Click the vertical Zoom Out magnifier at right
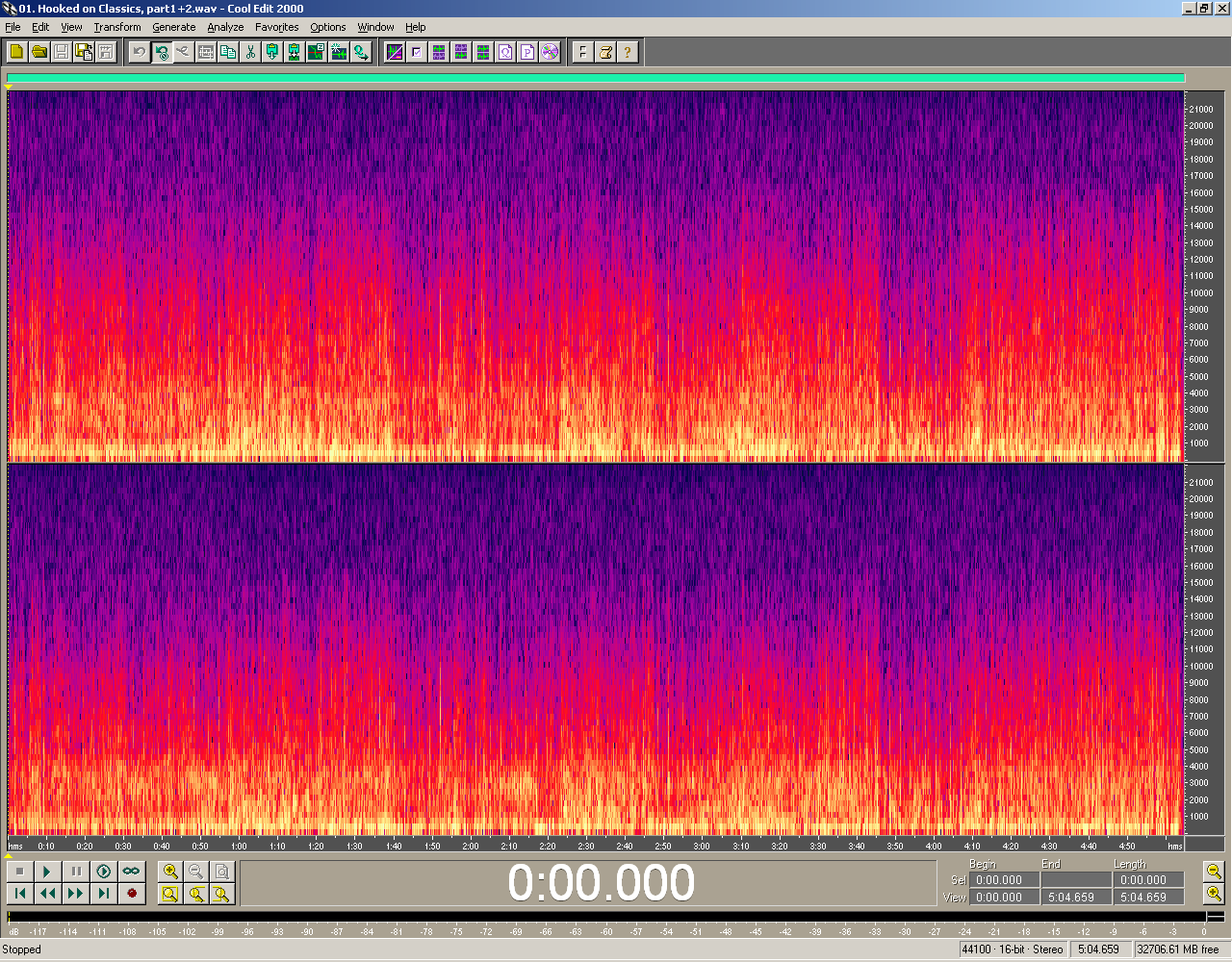 point(1214,872)
